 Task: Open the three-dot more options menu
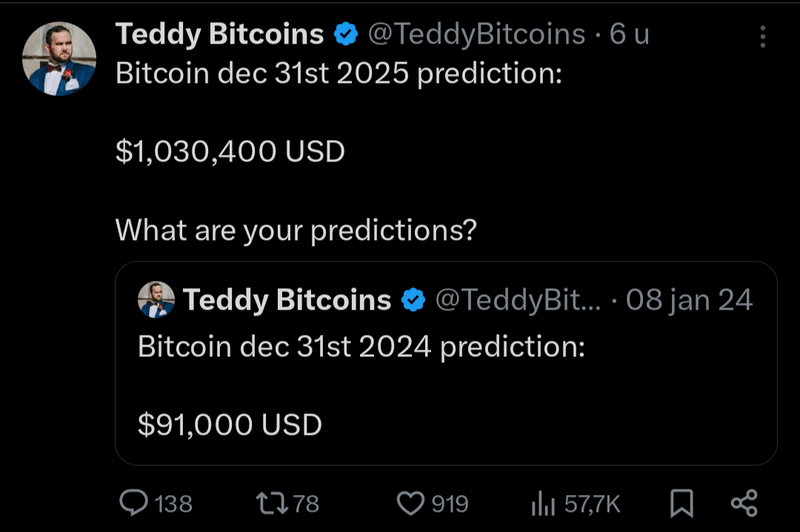[x=763, y=37]
